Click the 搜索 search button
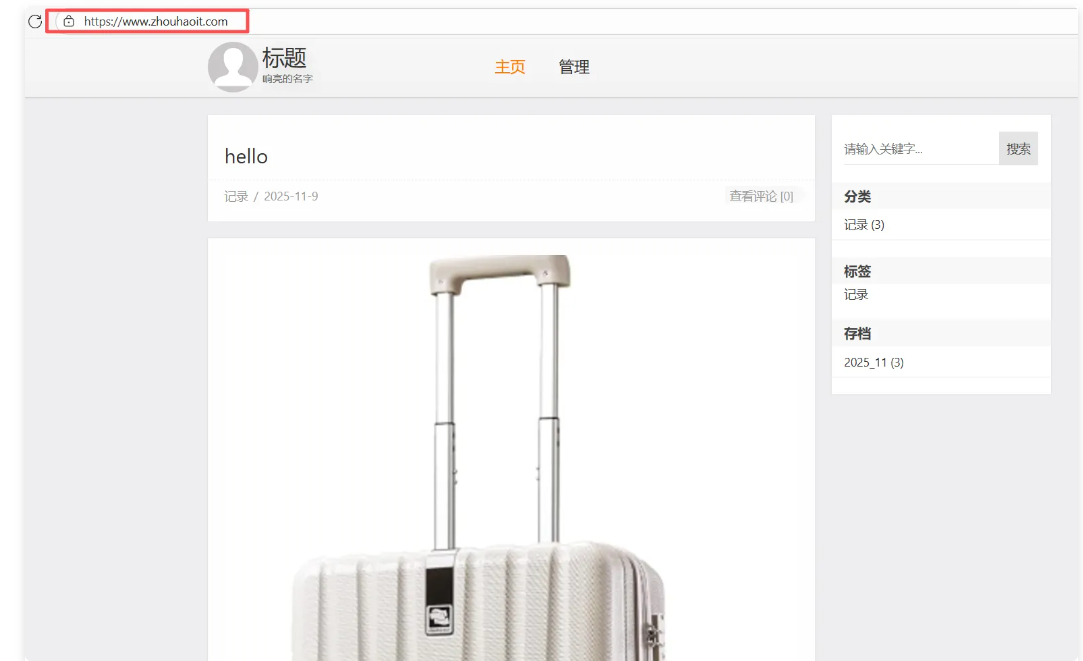Image resolution: width=1083 pixels, height=661 pixels. (1018, 149)
